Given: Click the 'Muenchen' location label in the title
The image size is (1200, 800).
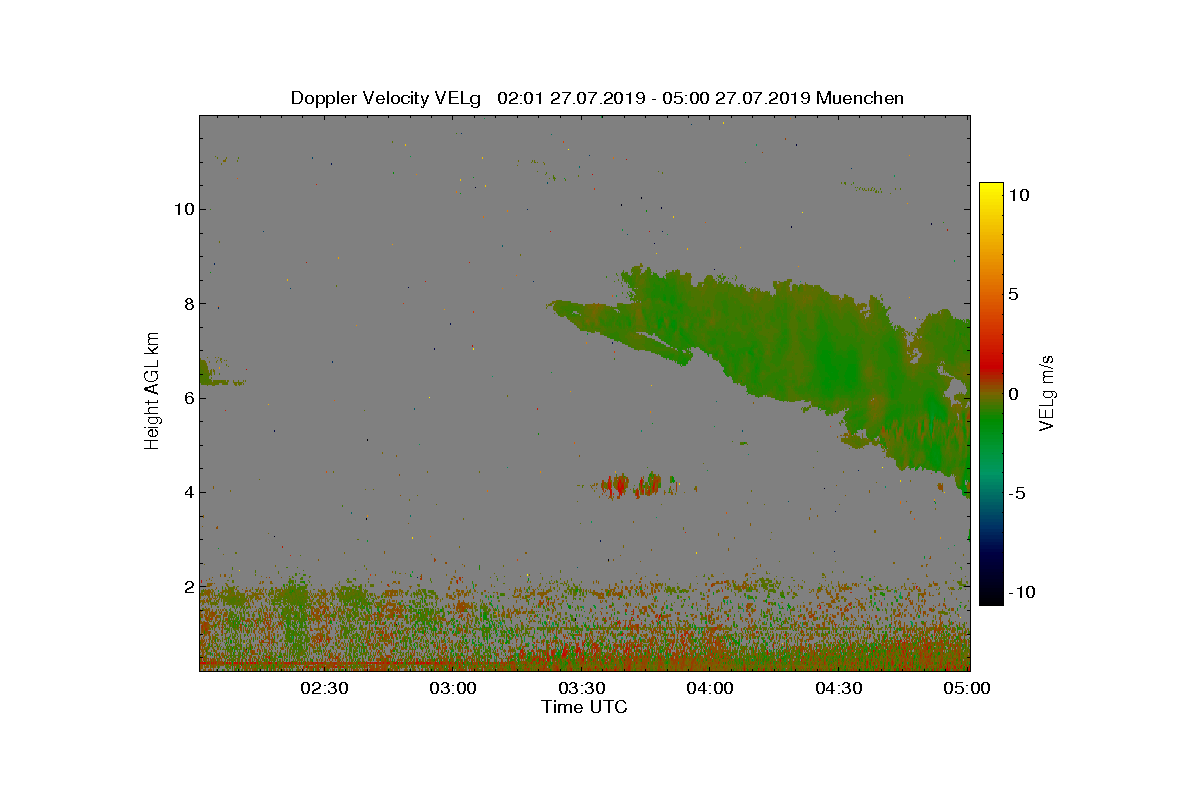Looking at the screenshot, I should (x=860, y=98).
